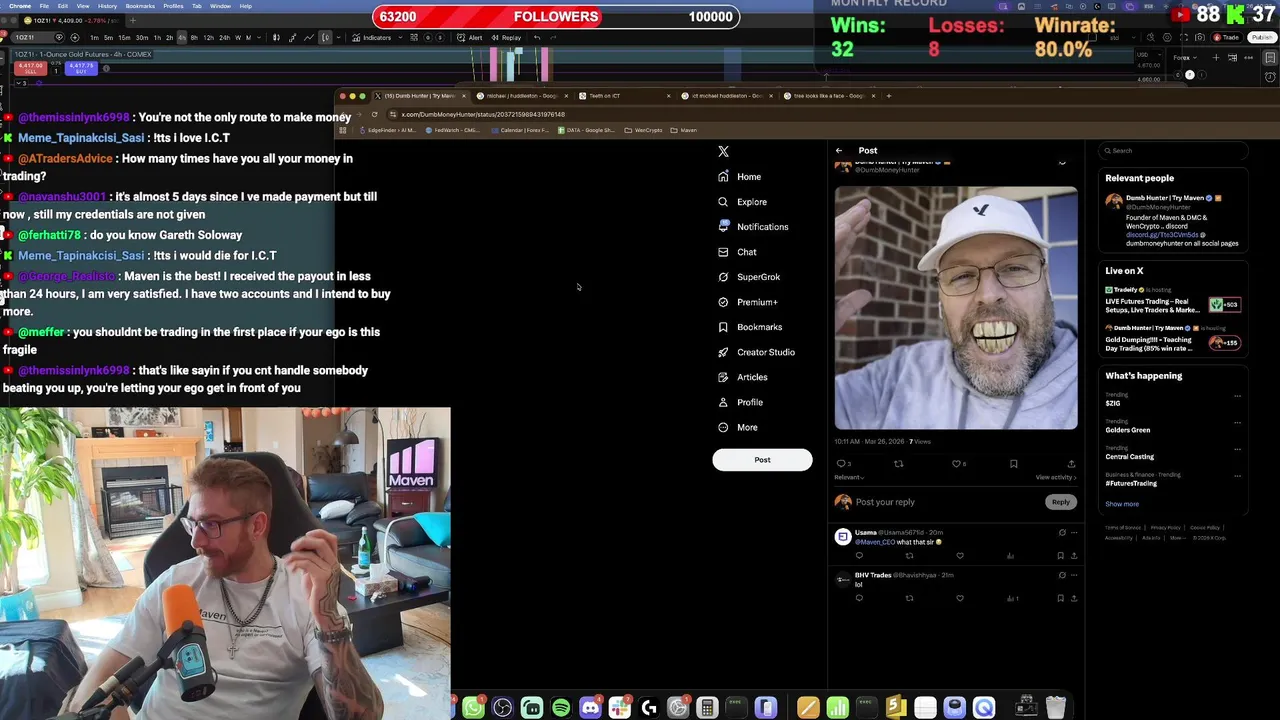Repost the main post via repost icon
The height and width of the screenshot is (720, 1280).
click(x=898, y=464)
